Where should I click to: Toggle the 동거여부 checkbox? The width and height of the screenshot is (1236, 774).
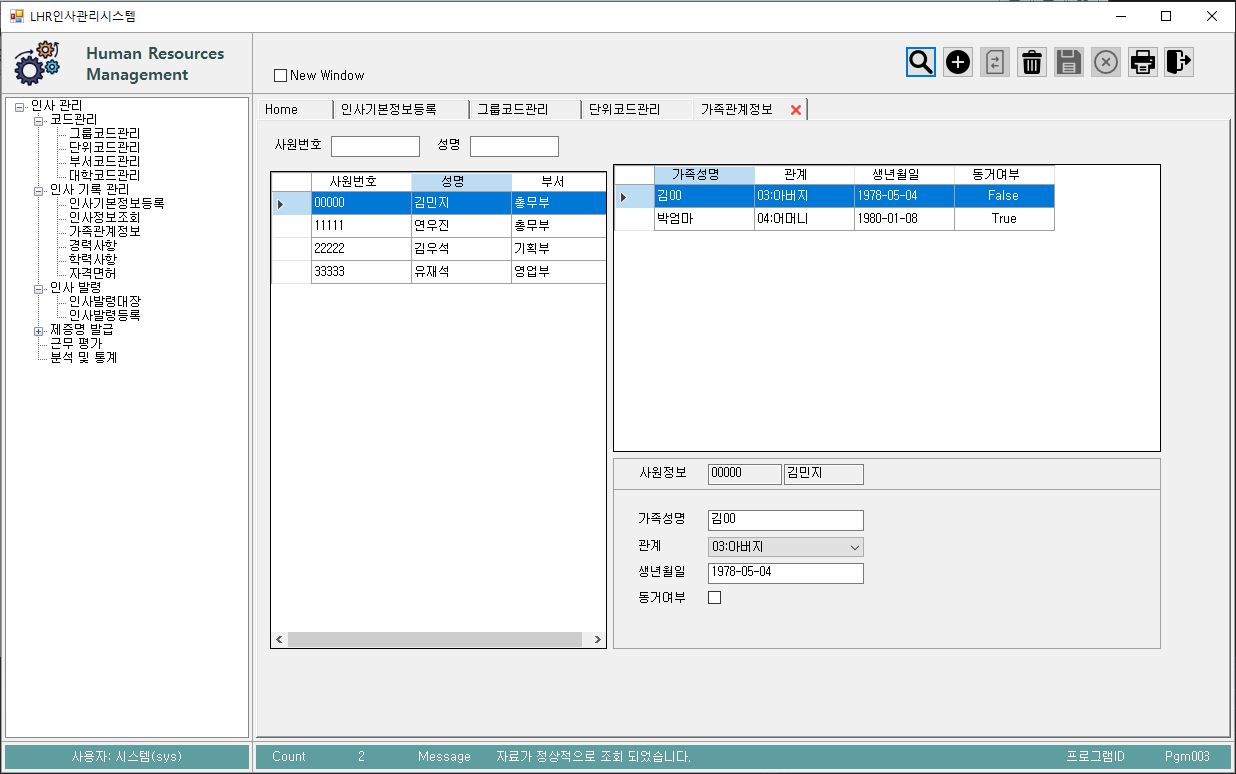(x=714, y=597)
